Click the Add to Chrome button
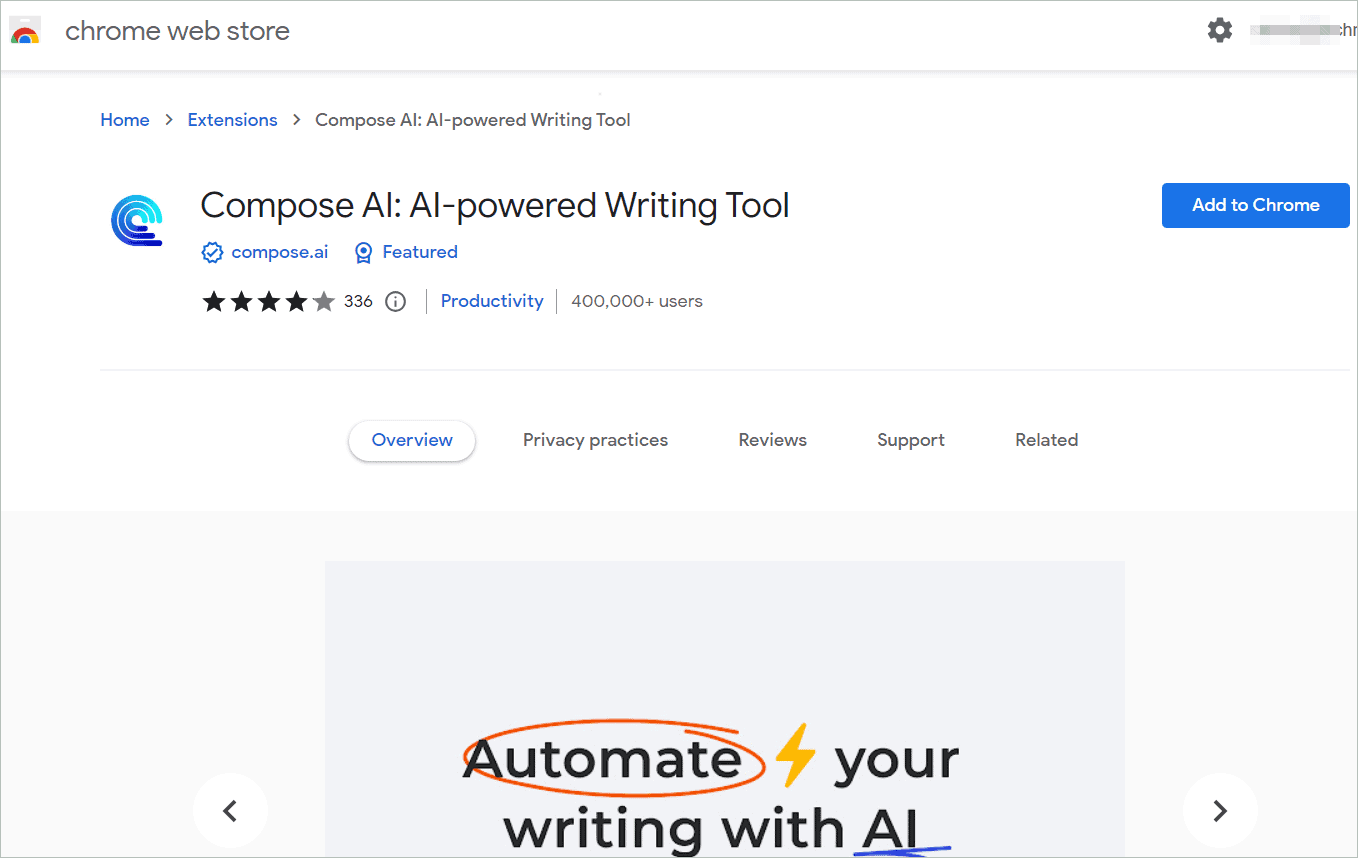Viewport: 1358px width, 858px height. click(1256, 205)
